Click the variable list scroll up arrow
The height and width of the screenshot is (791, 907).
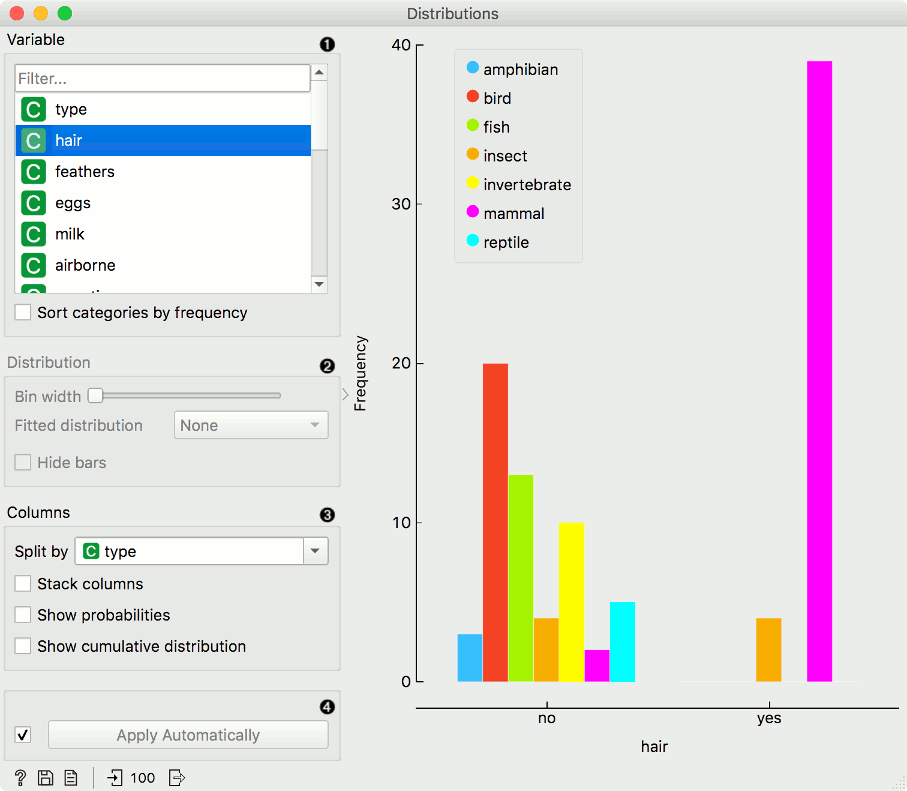pyautogui.click(x=319, y=72)
